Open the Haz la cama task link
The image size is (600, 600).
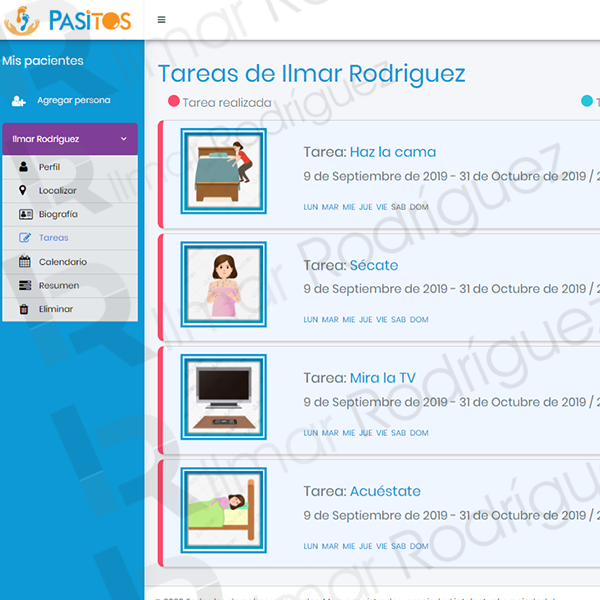392,153
